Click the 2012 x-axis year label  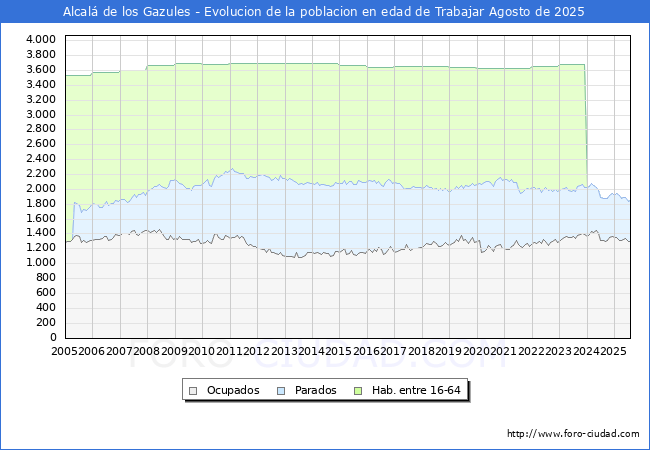coord(257,351)
